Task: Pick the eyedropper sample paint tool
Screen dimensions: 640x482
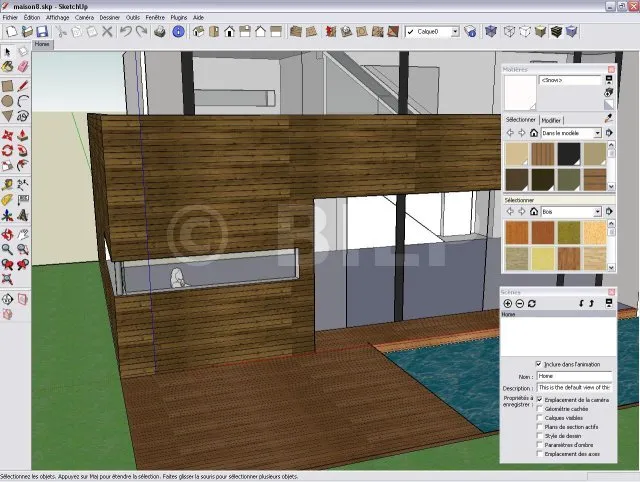Action: click(608, 118)
